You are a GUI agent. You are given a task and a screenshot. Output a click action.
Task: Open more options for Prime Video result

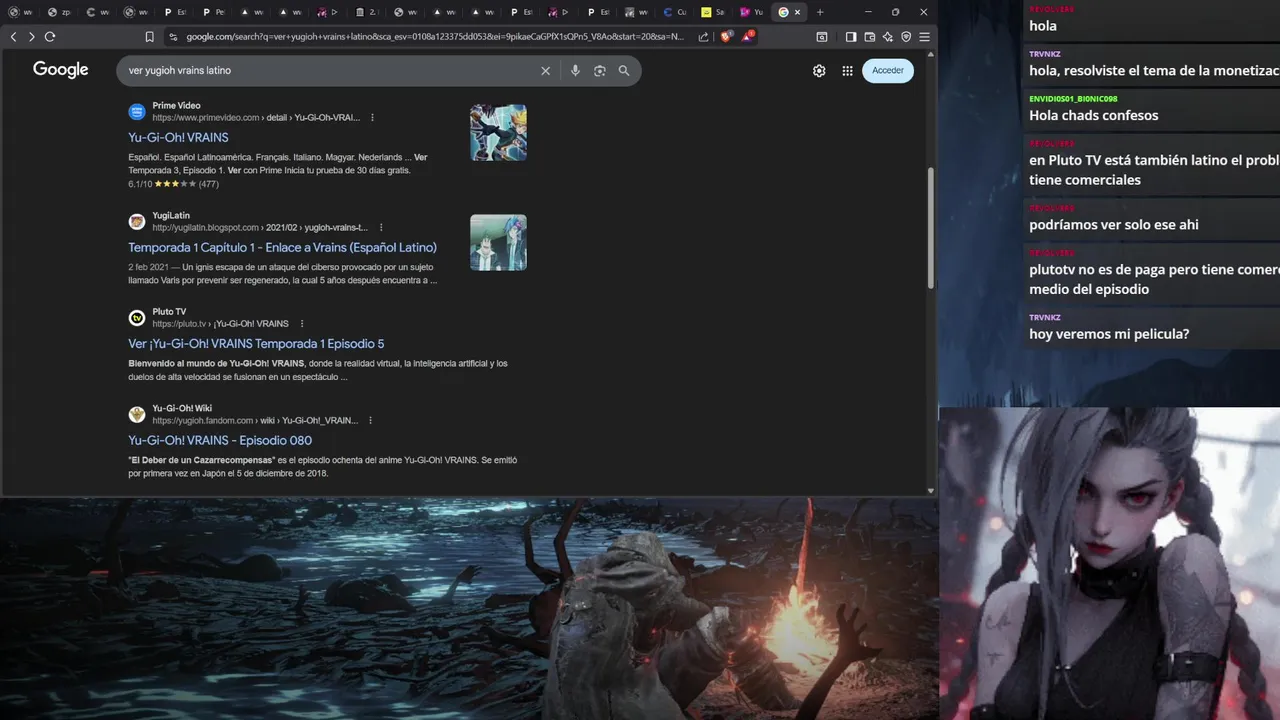pos(372,118)
